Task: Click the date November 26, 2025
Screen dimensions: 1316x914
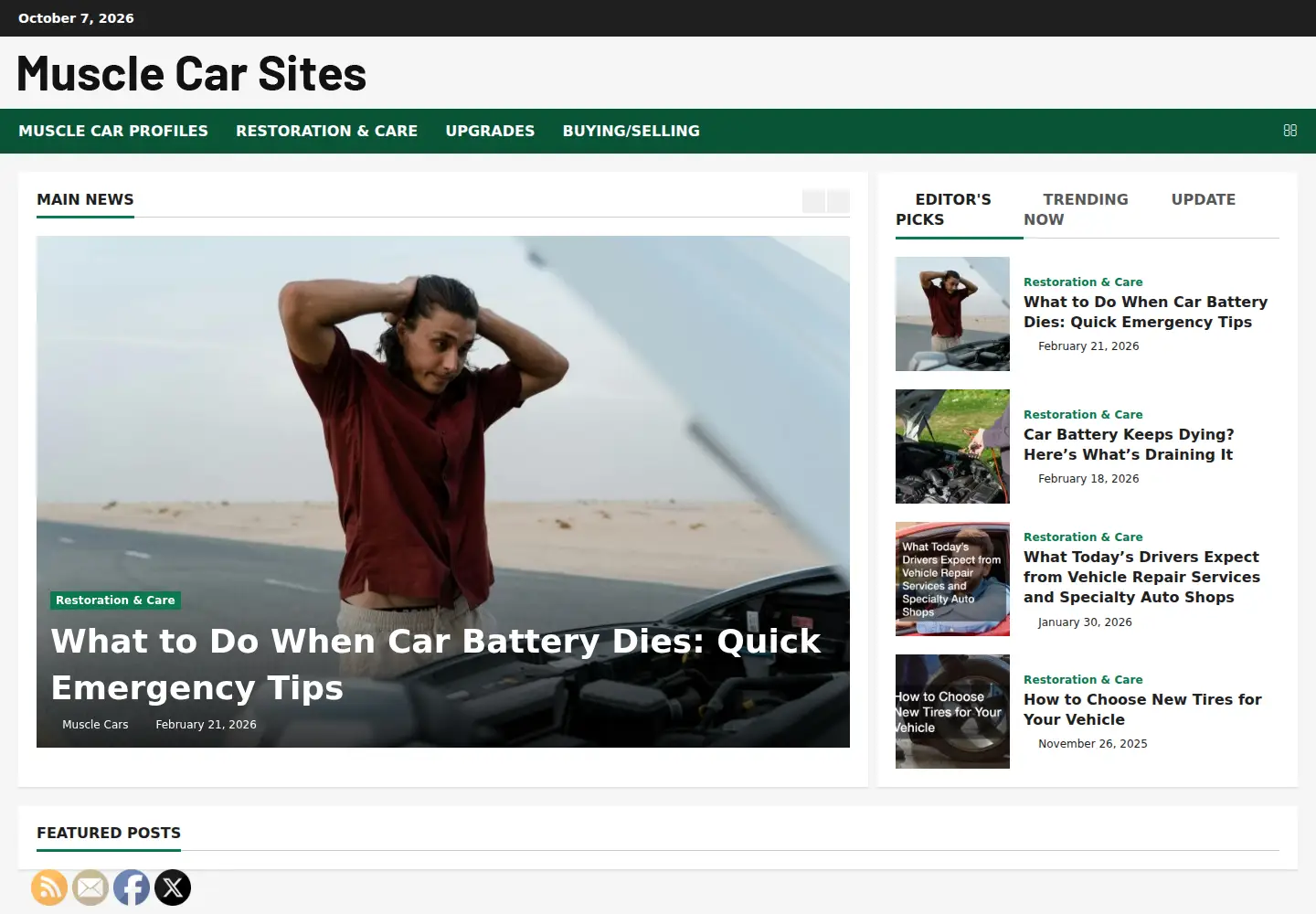Action: coord(1093,744)
